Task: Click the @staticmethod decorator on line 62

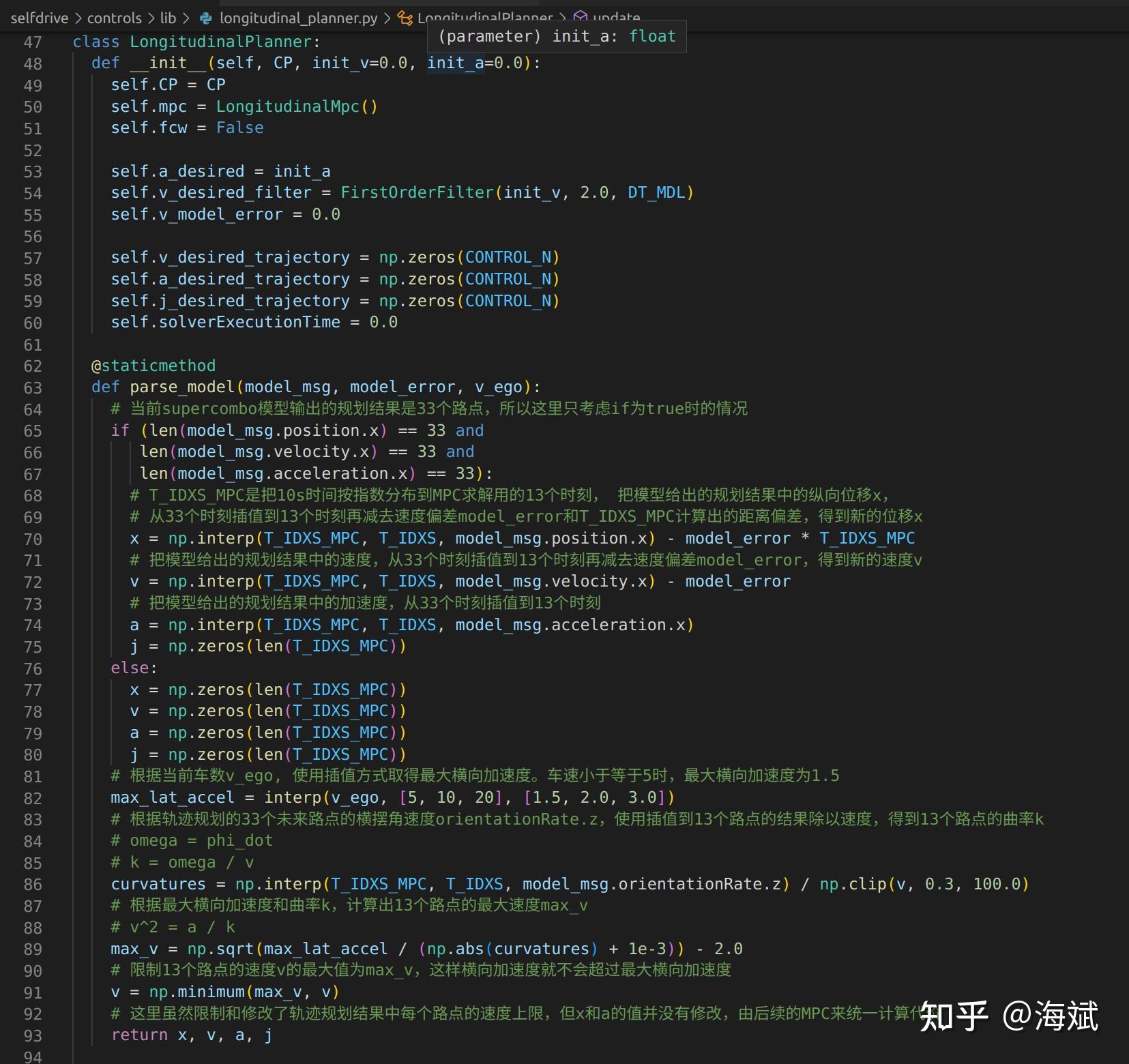Action: [153, 366]
